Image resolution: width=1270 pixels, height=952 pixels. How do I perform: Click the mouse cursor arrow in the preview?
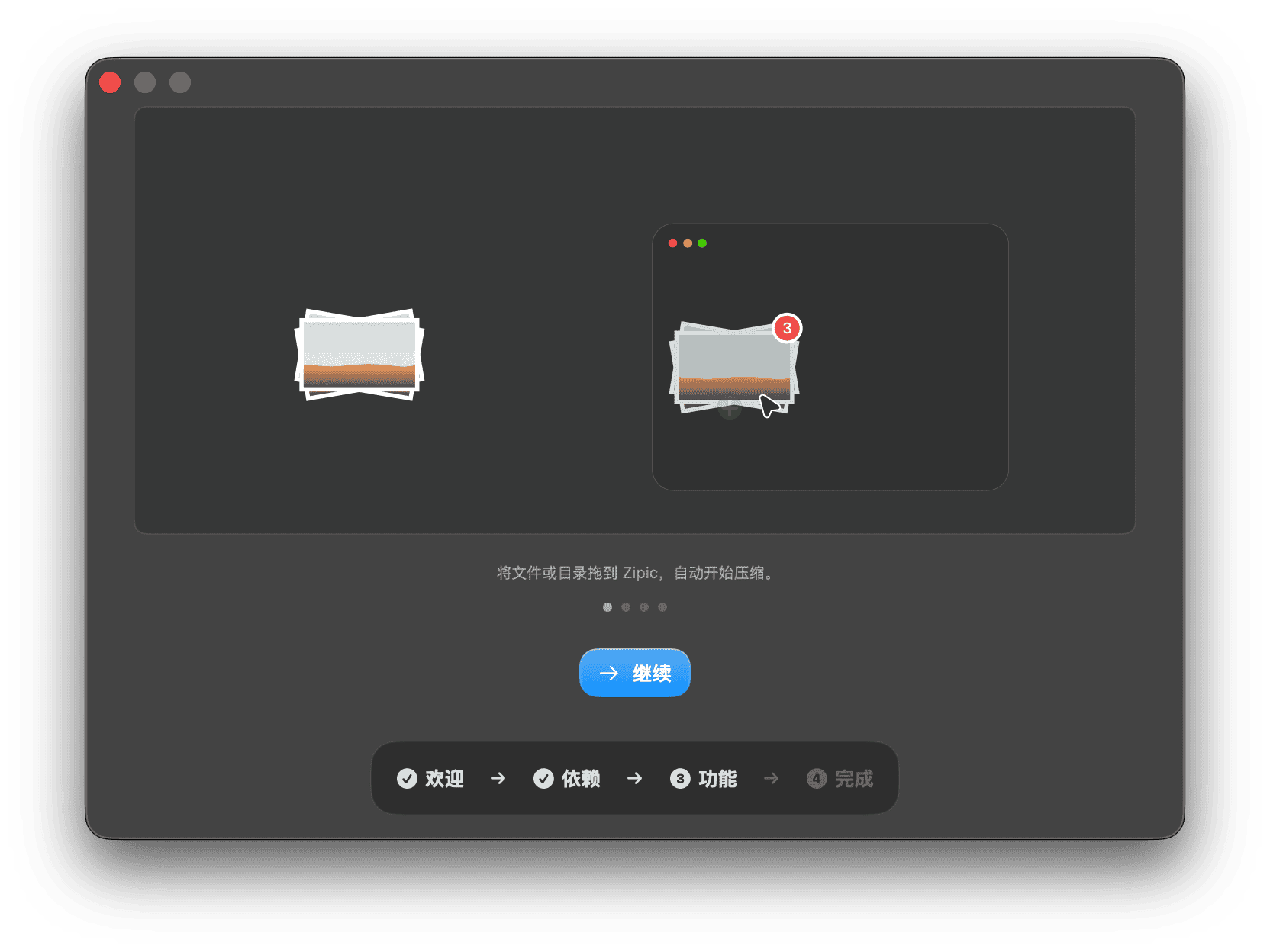[x=769, y=405]
